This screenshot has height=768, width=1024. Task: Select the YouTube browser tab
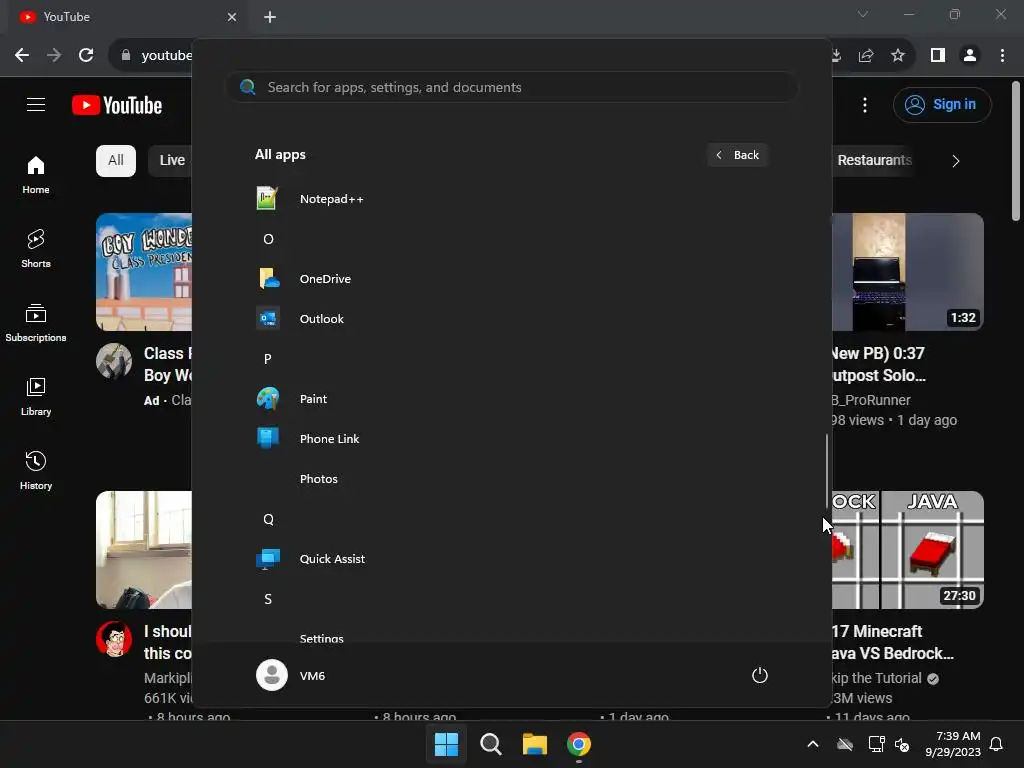coord(127,17)
